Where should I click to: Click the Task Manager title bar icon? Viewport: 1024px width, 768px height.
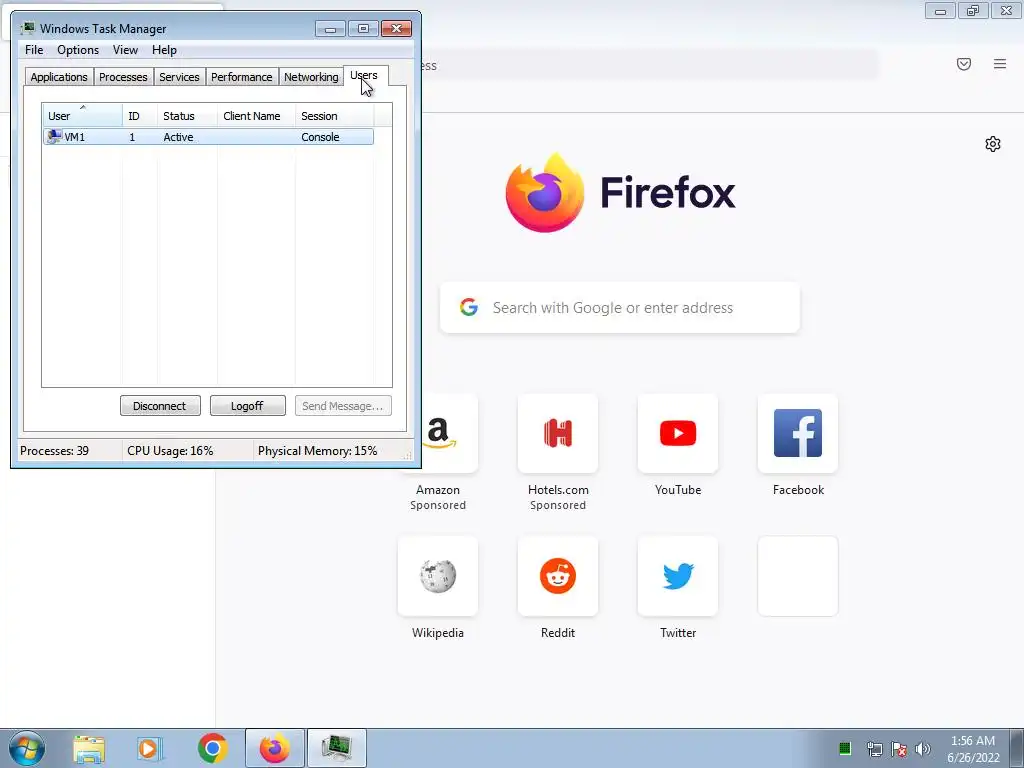pos(27,28)
